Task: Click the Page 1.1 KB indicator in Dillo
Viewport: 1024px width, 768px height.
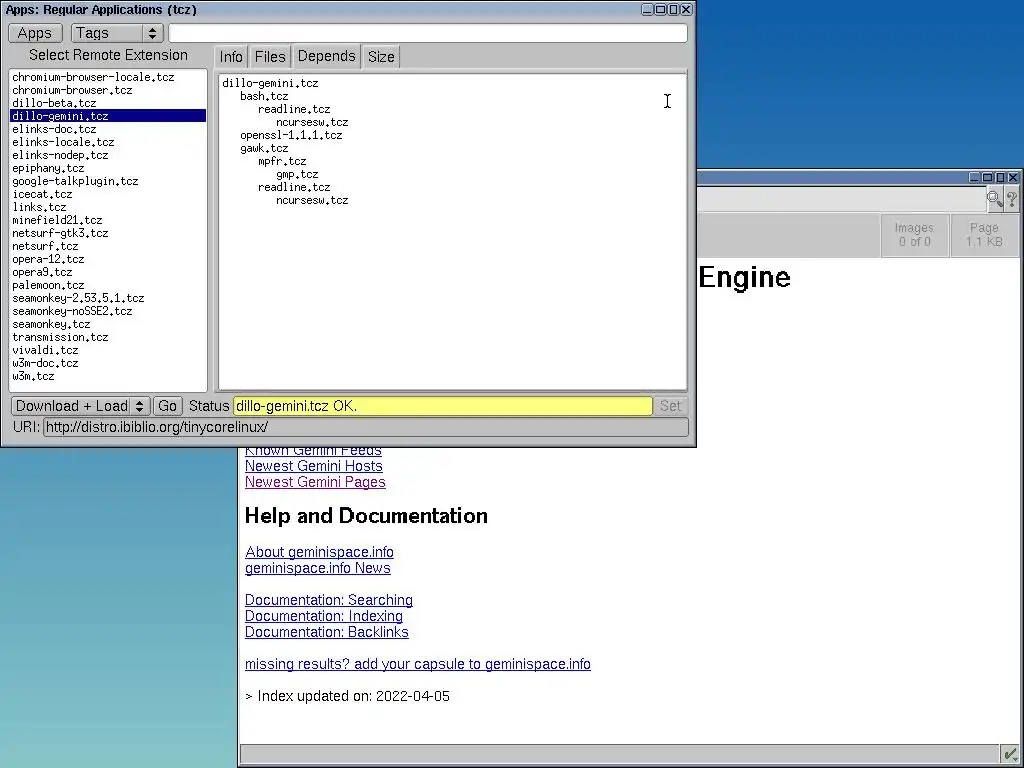Action: [x=984, y=234]
